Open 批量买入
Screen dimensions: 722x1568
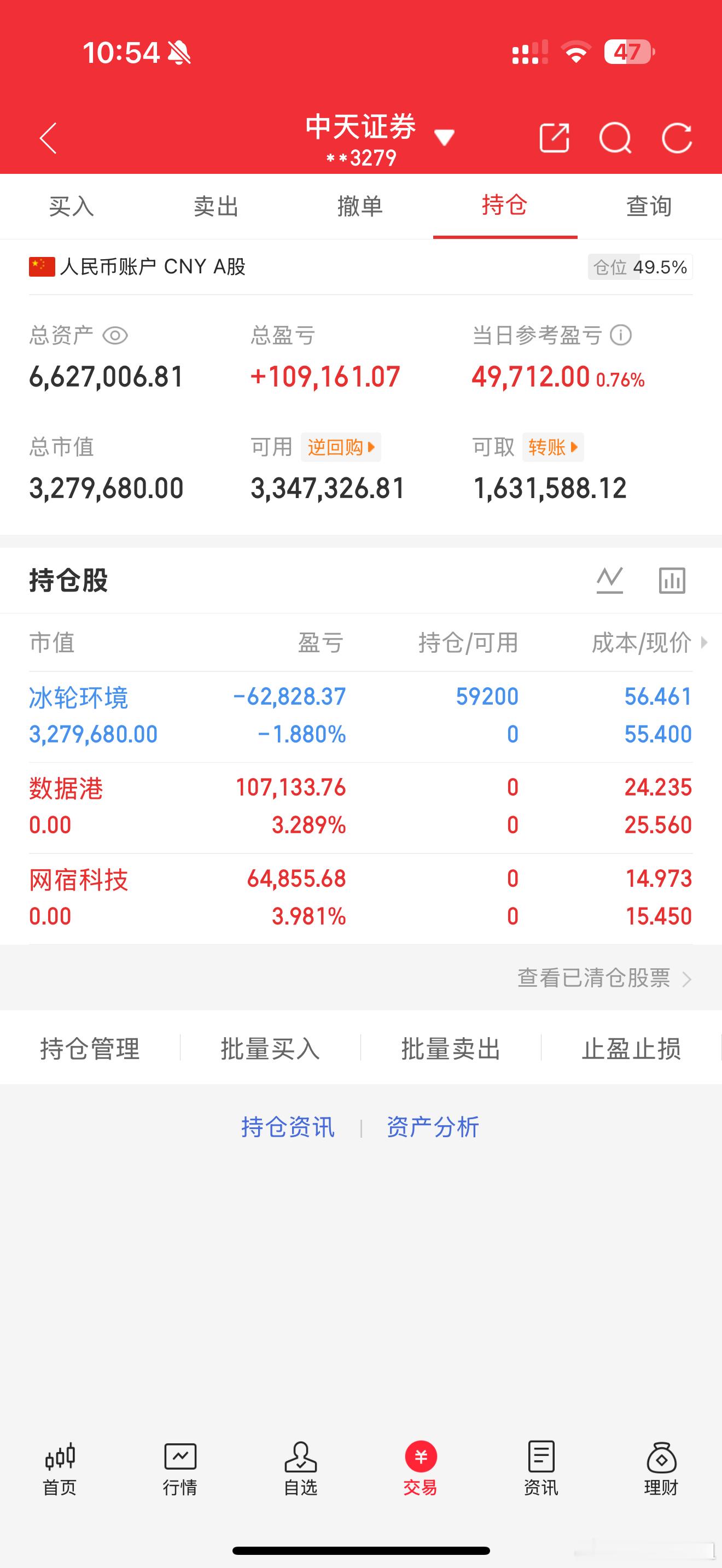tap(270, 1049)
